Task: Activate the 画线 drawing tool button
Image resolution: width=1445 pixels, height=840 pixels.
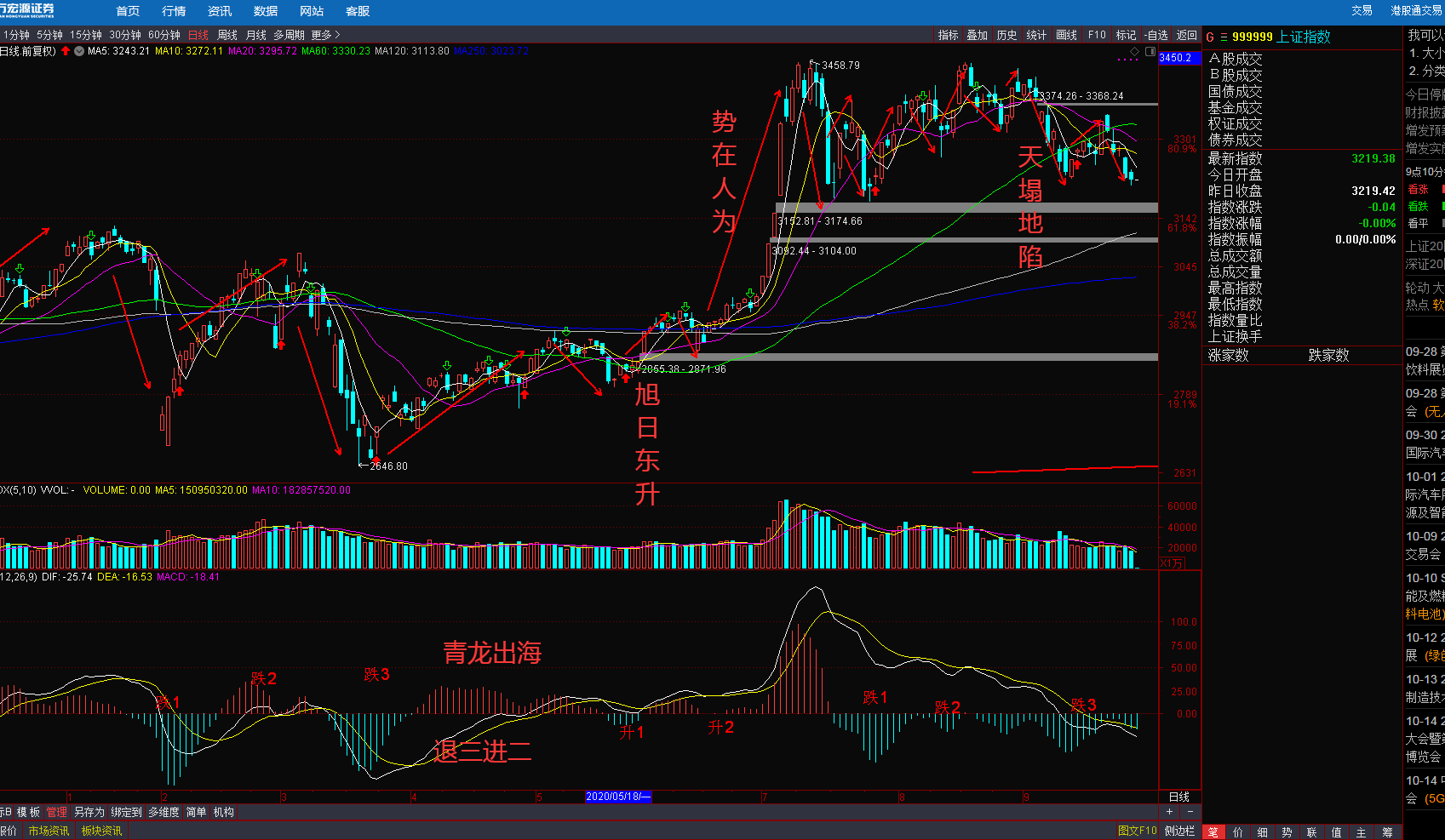Action: click(1066, 35)
